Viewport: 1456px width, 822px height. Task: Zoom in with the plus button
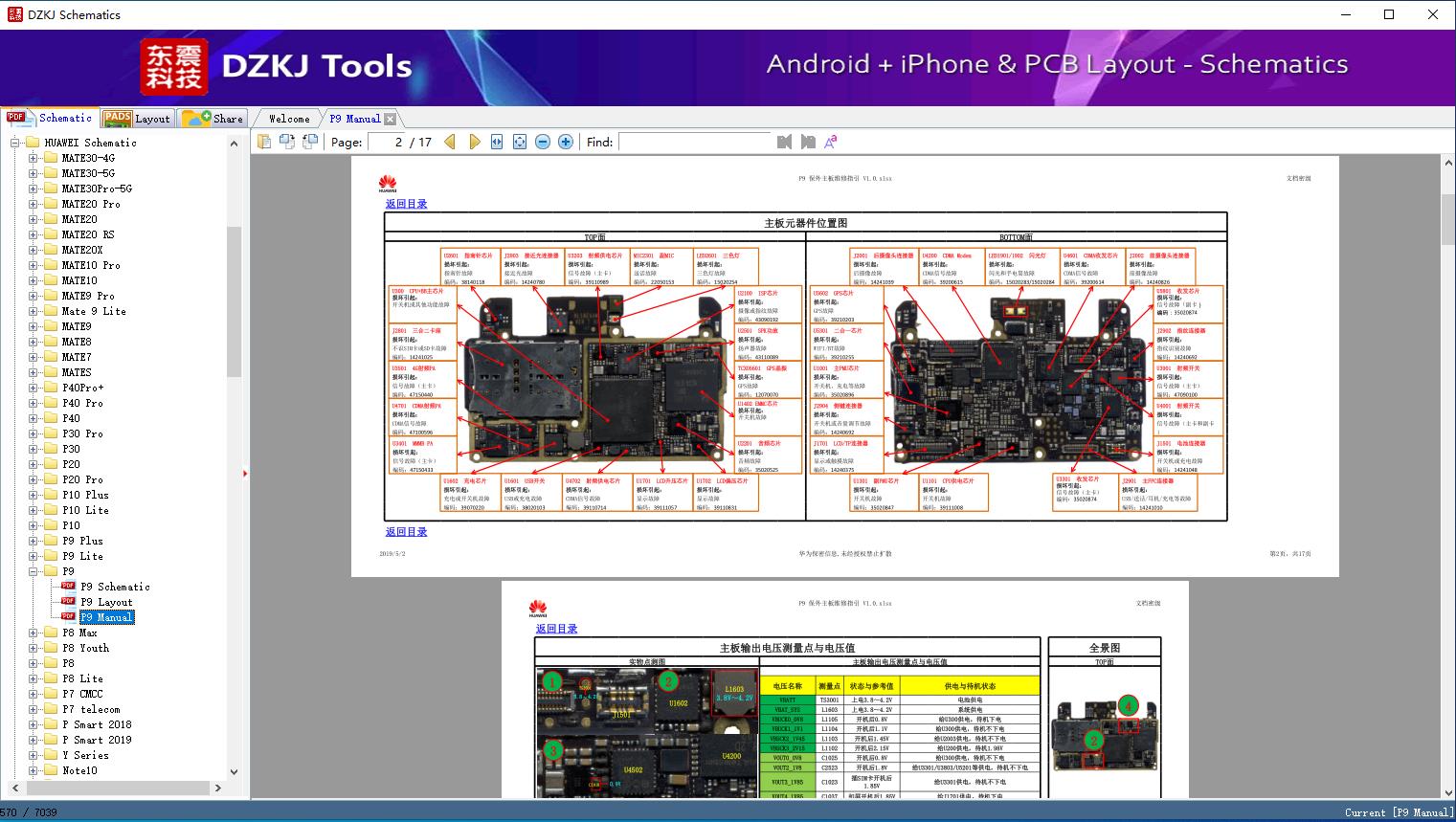tap(566, 142)
